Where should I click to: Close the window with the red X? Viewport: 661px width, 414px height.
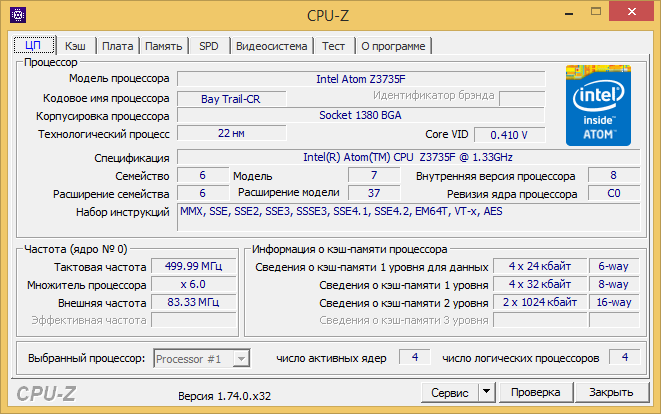(631, 11)
